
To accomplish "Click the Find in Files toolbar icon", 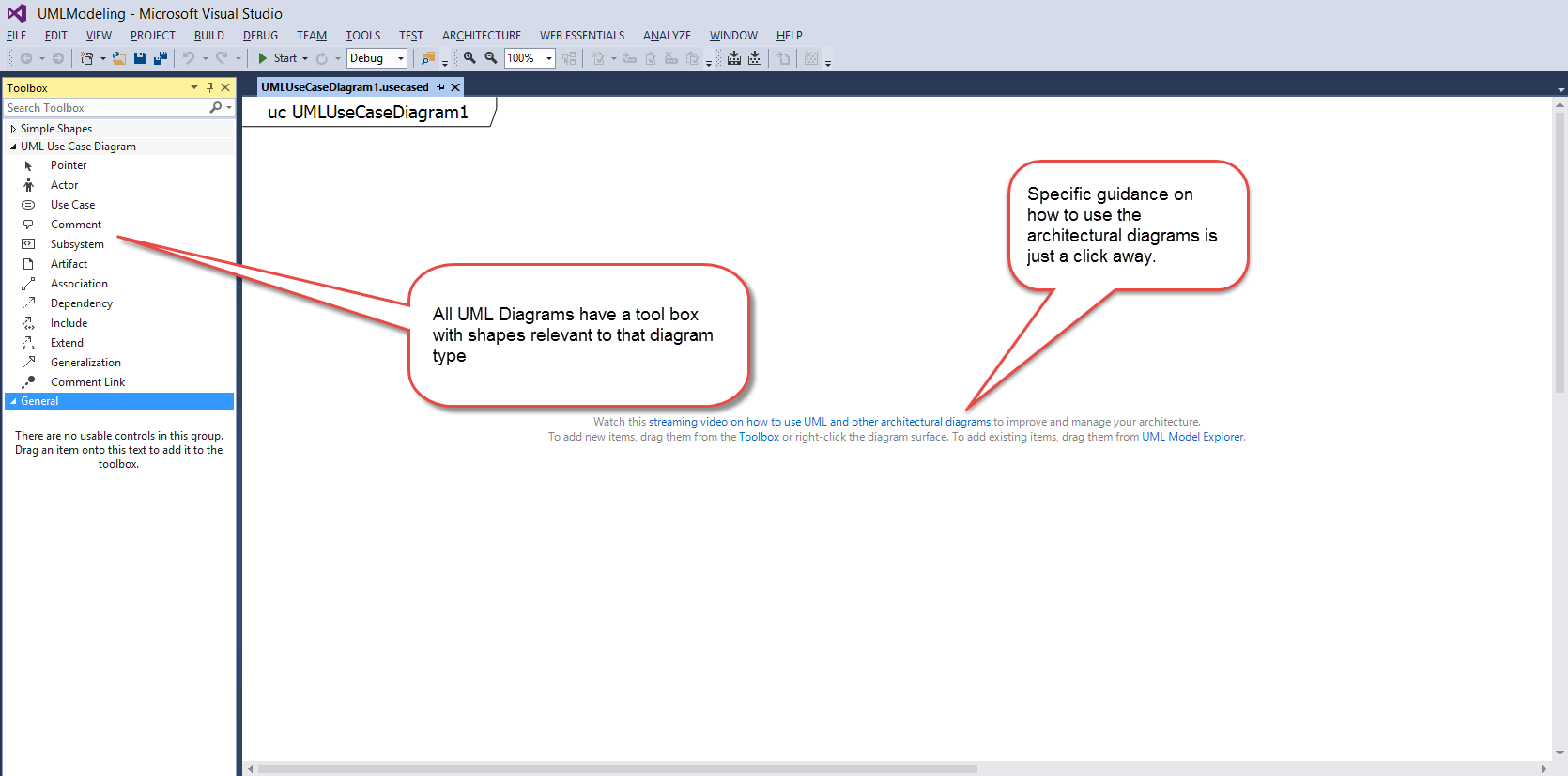I will tap(428, 58).
